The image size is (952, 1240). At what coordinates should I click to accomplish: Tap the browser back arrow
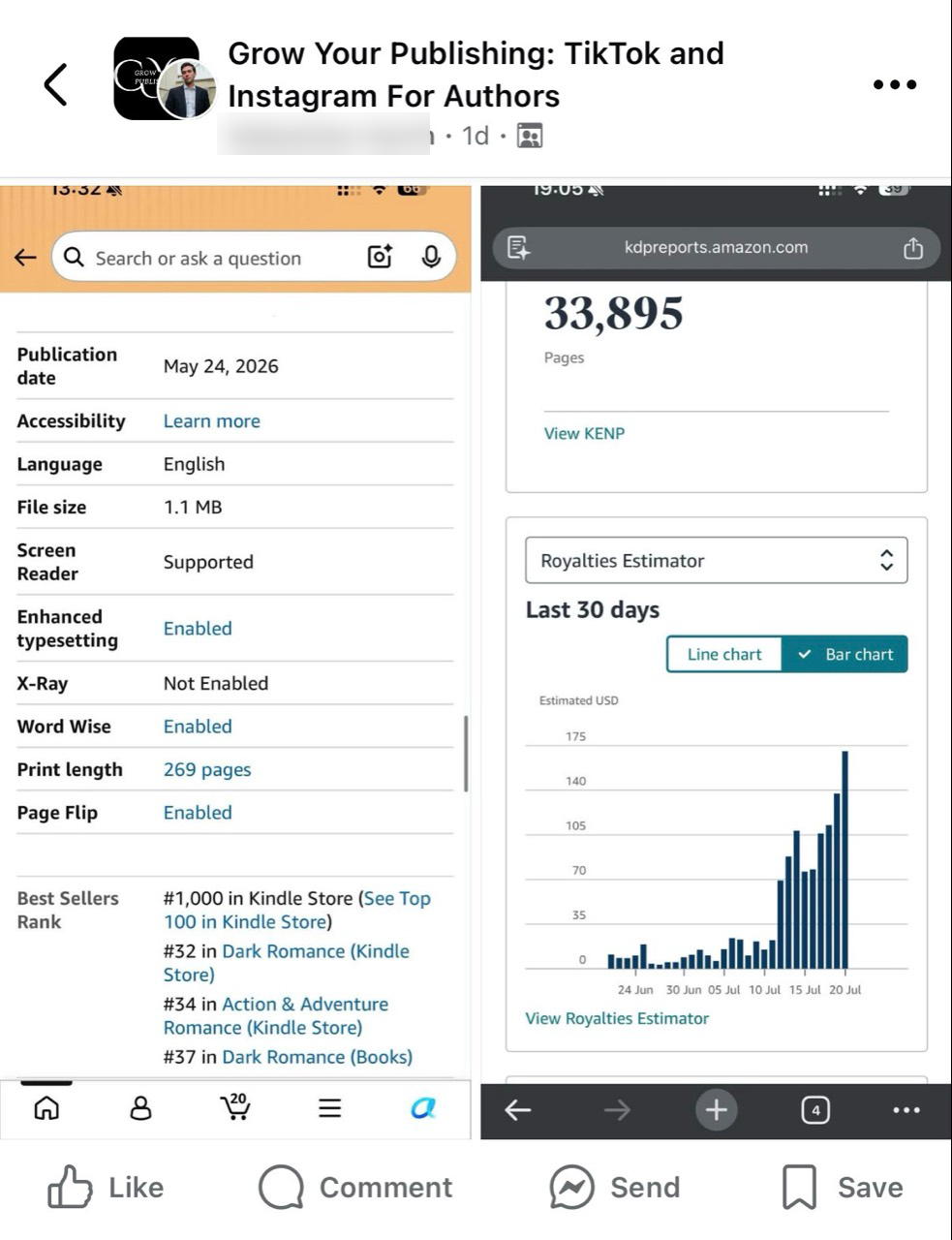tap(519, 1110)
